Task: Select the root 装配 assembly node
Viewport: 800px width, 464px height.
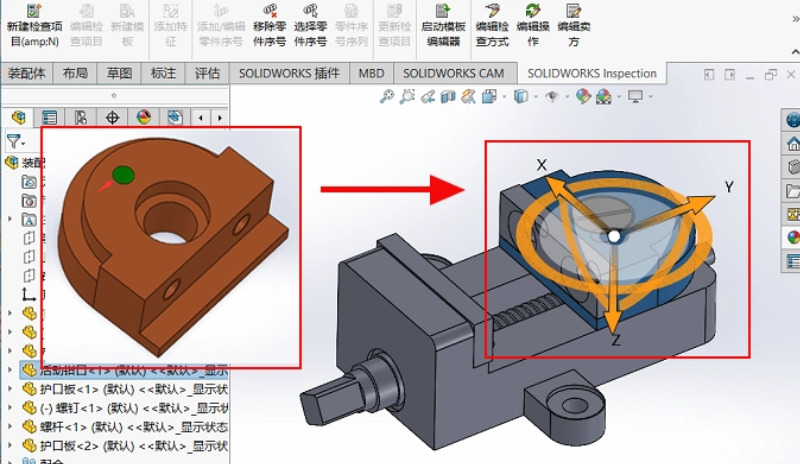Action: [x=24, y=163]
